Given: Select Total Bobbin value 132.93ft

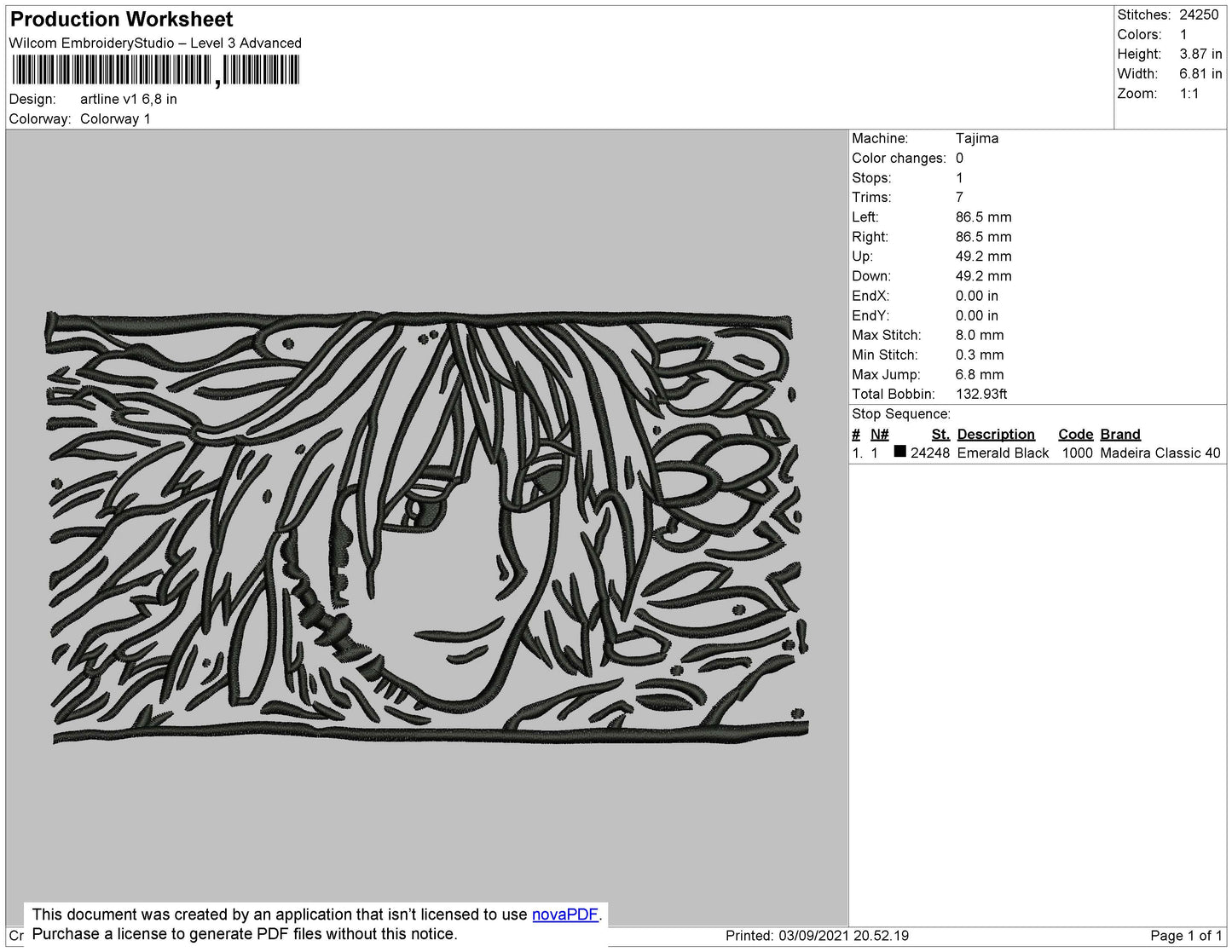Looking at the screenshot, I should pyautogui.click(x=981, y=394).
